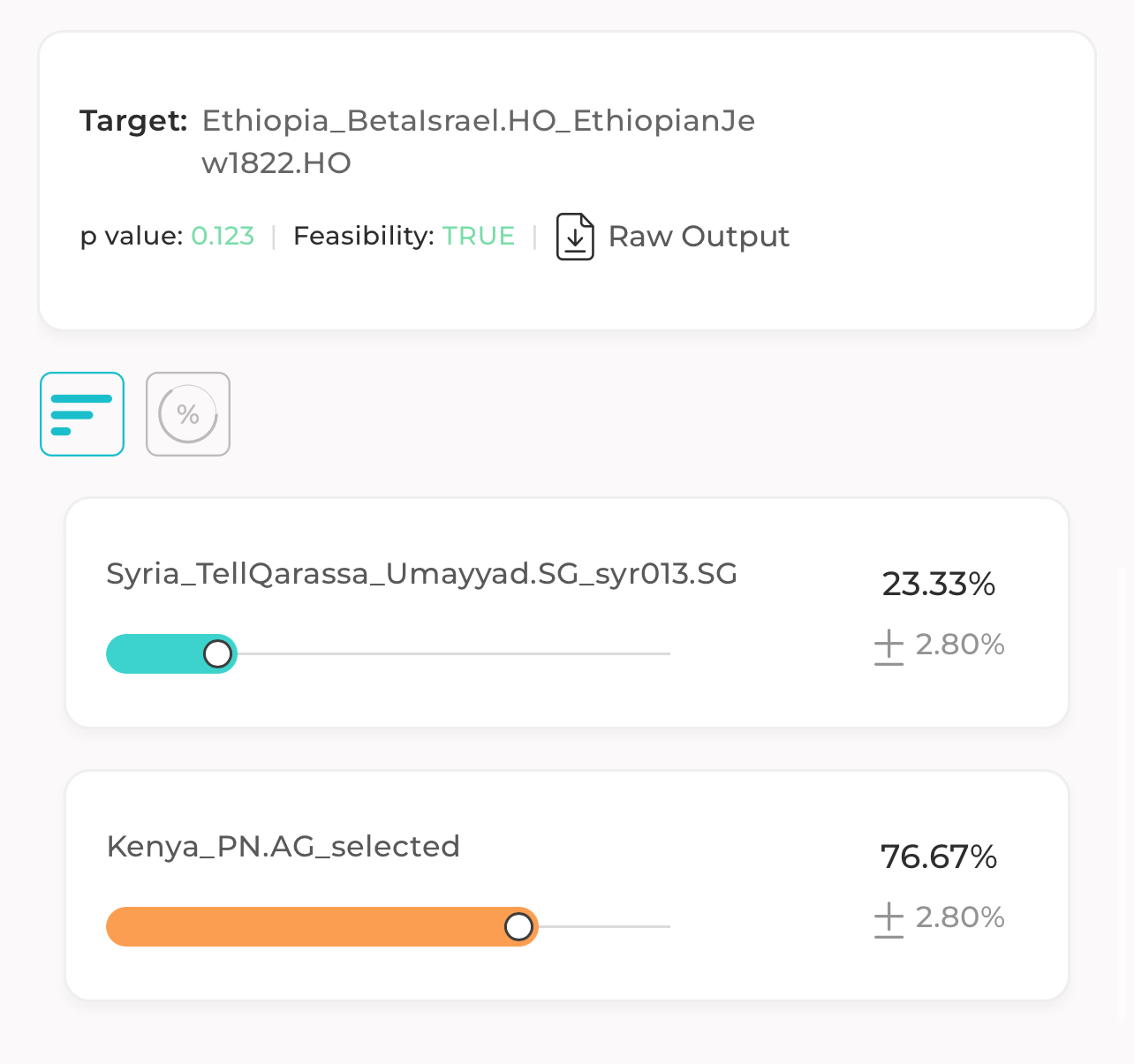Switch to percentage pie view
This screenshot has height=1064, width=1134.
point(188,414)
